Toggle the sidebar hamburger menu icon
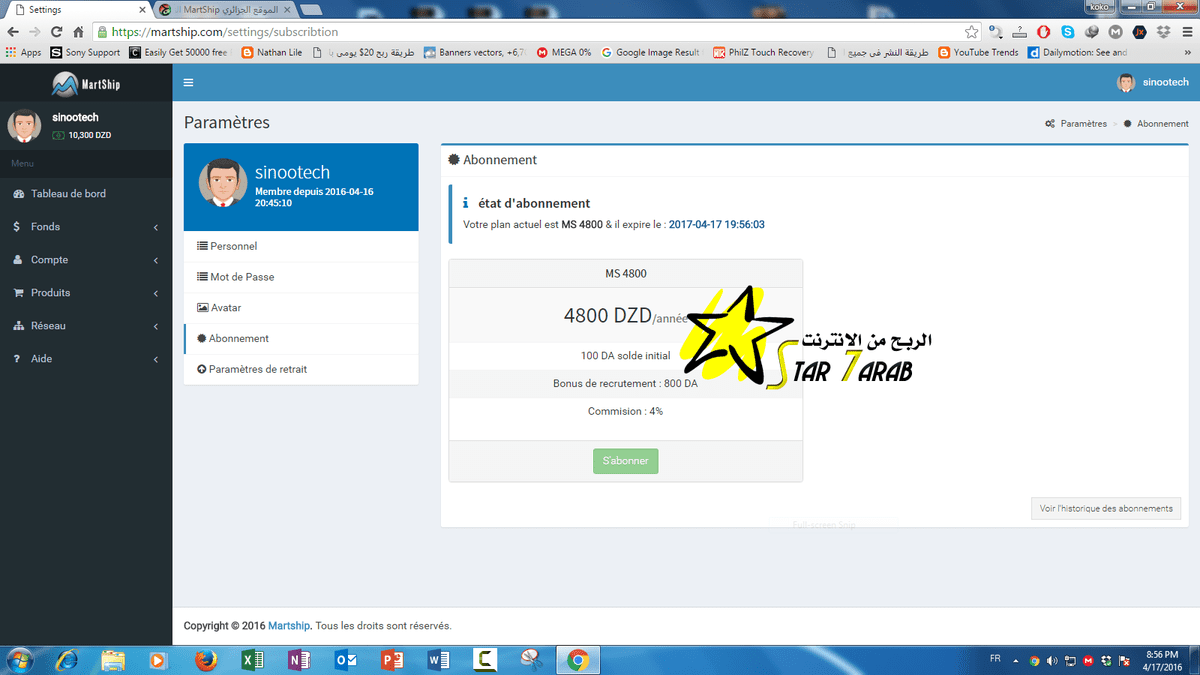The height and width of the screenshot is (675, 1200). coord(188,83)
